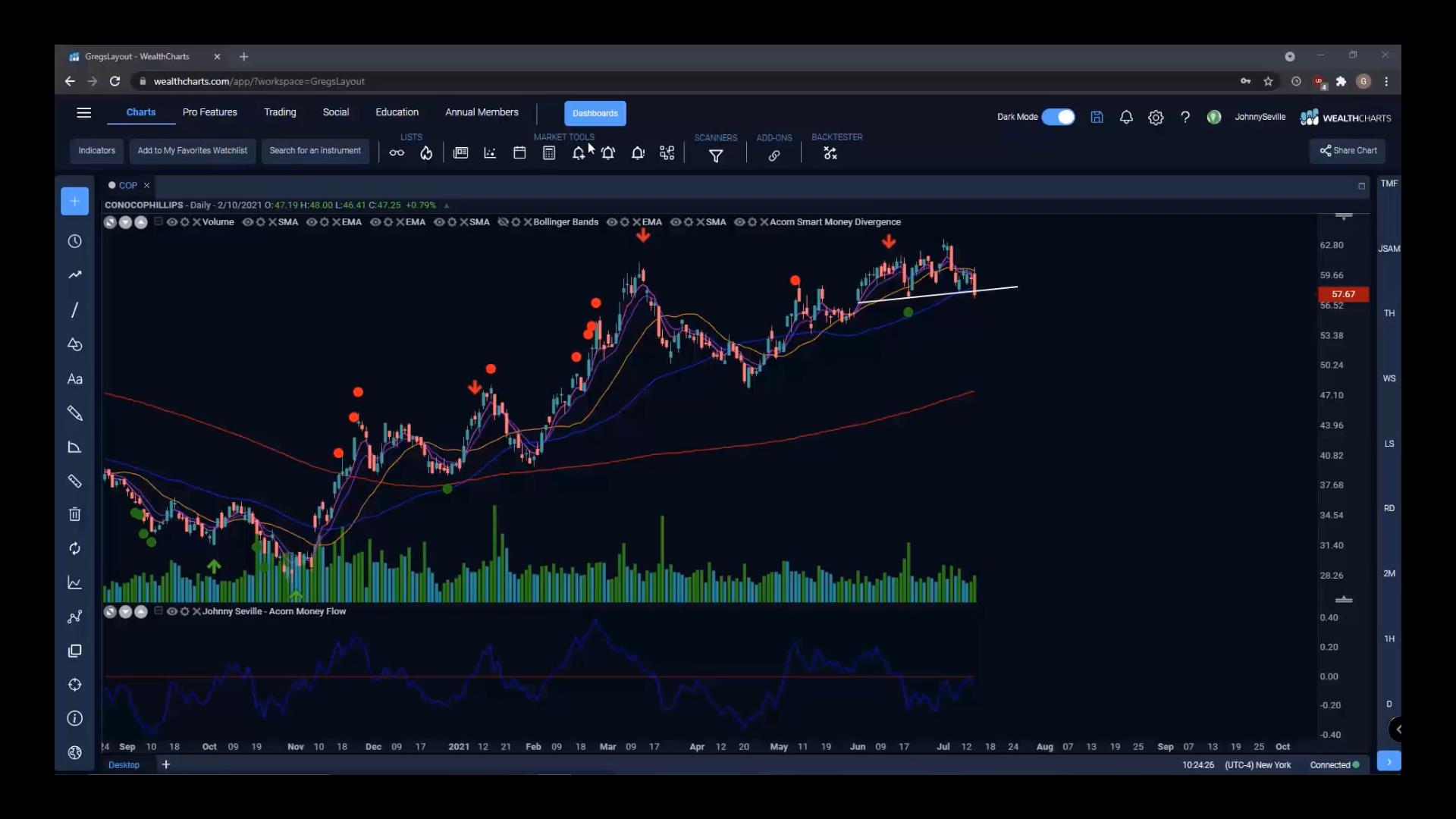
Task: Open the help question mark icon
Action: tap(1185, 118)
